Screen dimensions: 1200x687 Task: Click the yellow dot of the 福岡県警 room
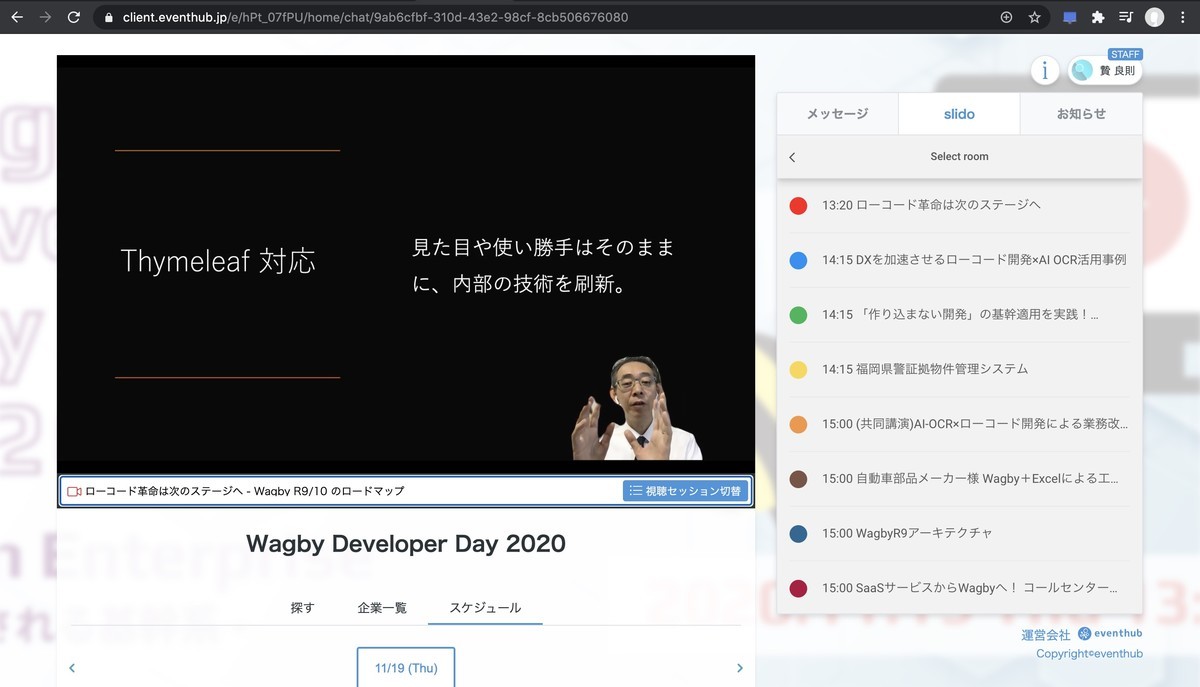tap(798, 369)
